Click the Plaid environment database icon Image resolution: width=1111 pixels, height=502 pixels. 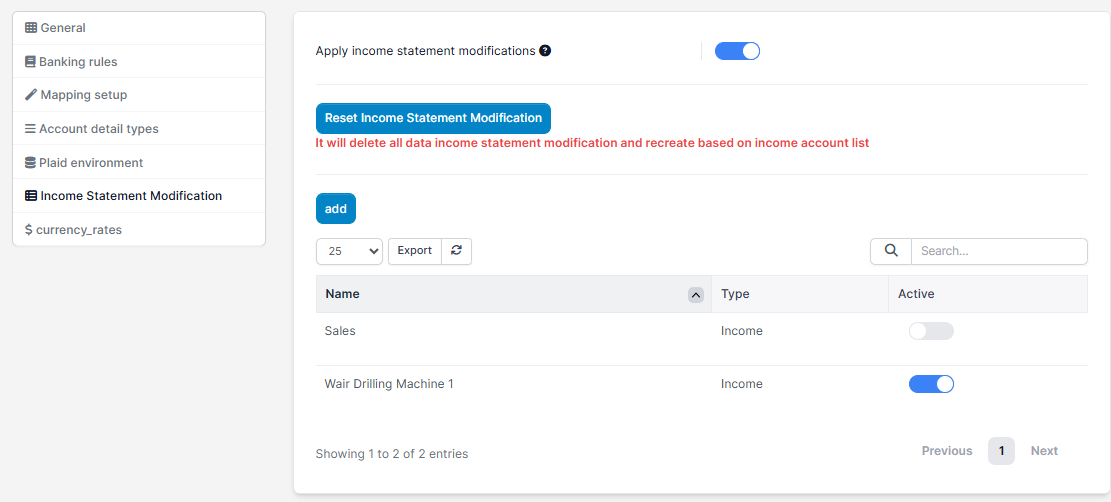click(x=30, y=163)
